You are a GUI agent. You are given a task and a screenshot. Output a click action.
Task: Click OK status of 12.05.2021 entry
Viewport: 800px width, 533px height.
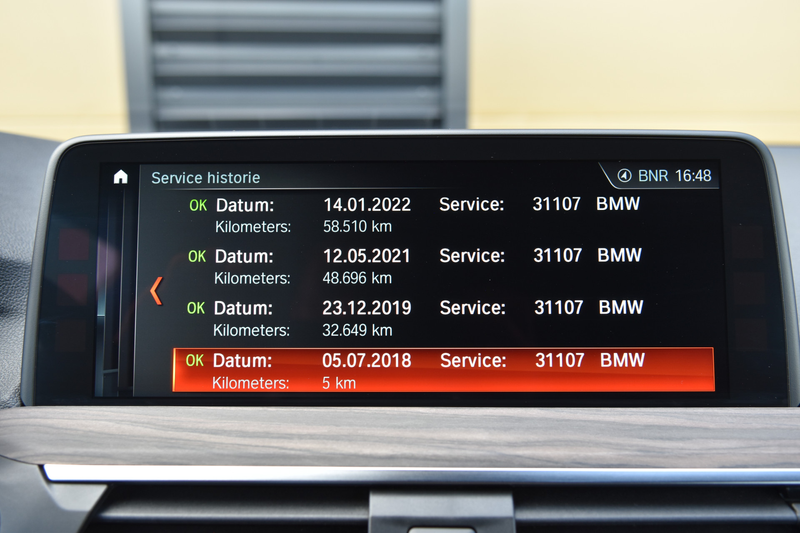coord(197,256)
